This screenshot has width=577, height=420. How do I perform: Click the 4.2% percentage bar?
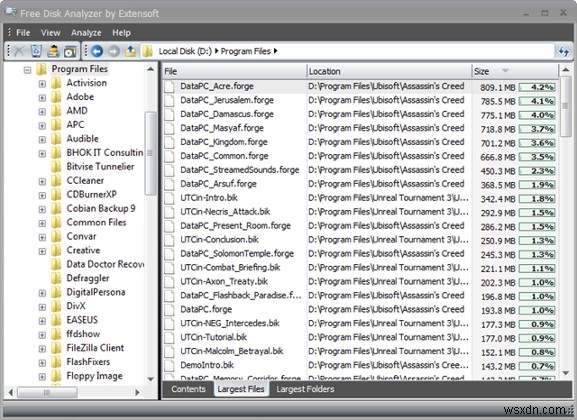point(537,87)
